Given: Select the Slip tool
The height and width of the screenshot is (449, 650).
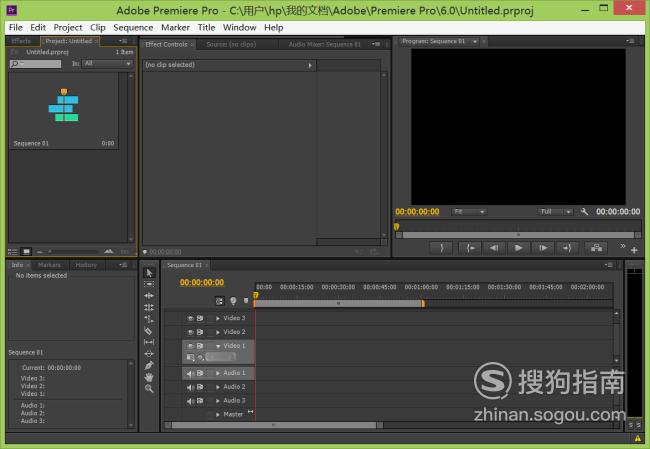Looking at the screenshot, I should click(x=149, y=342).
